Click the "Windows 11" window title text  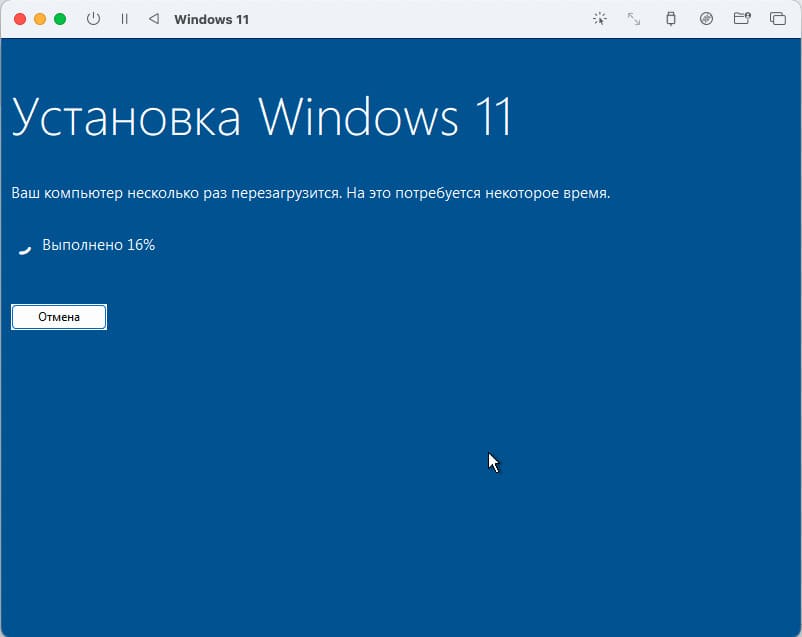coord(211,19)
